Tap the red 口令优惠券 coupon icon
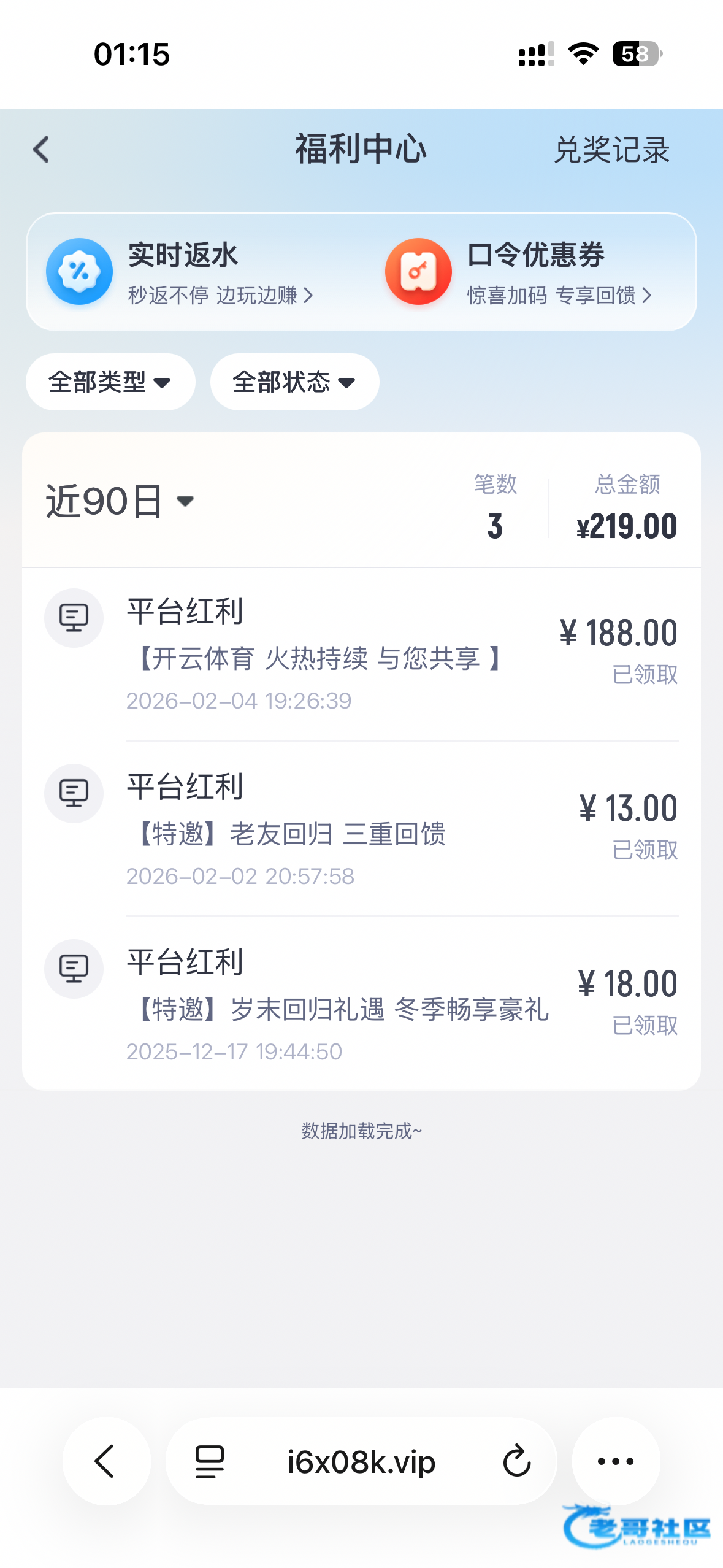 pyautogui.click(x=418, y=272)
